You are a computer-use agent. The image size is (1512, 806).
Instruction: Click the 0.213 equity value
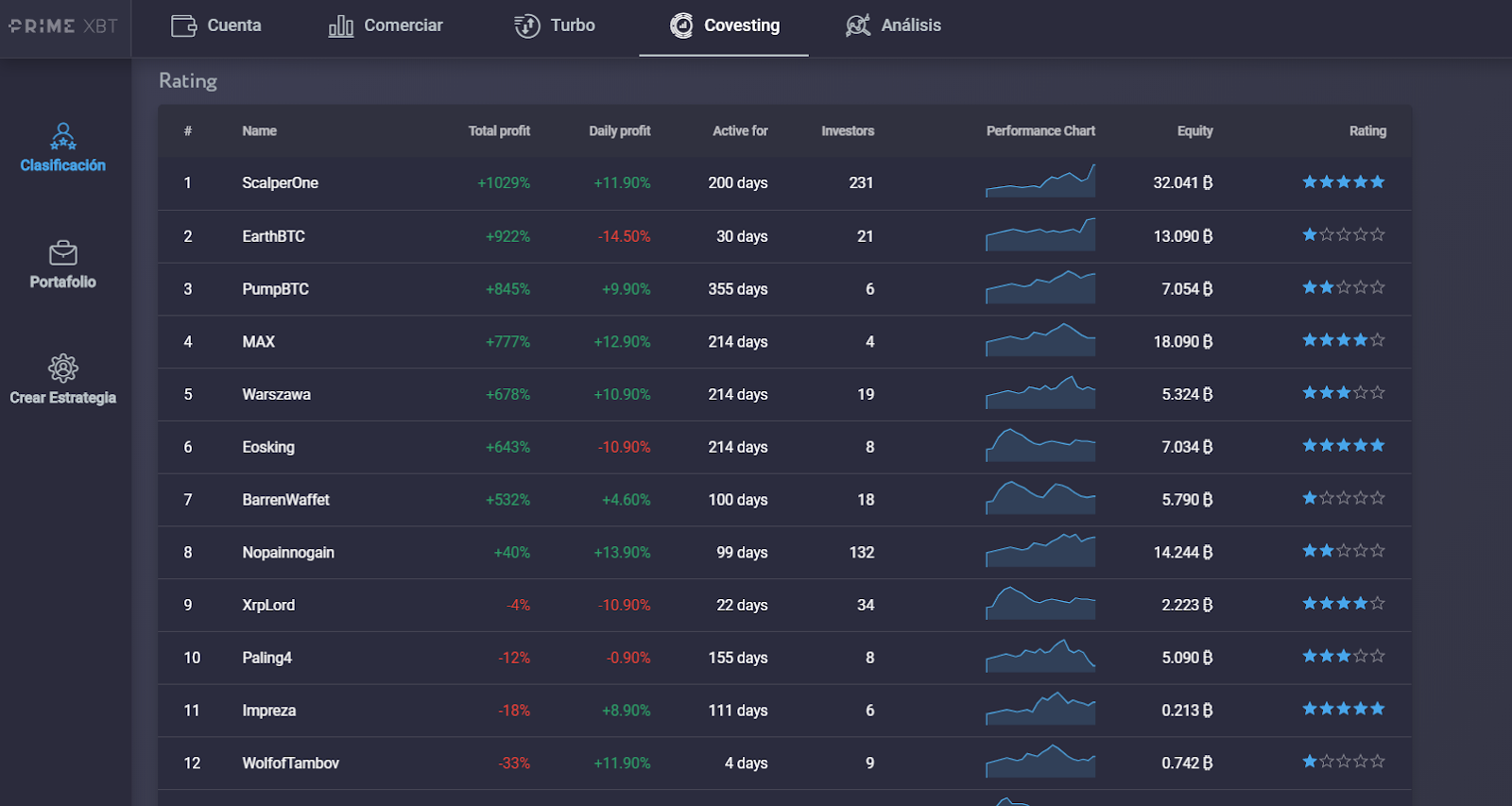(1187, 711)
